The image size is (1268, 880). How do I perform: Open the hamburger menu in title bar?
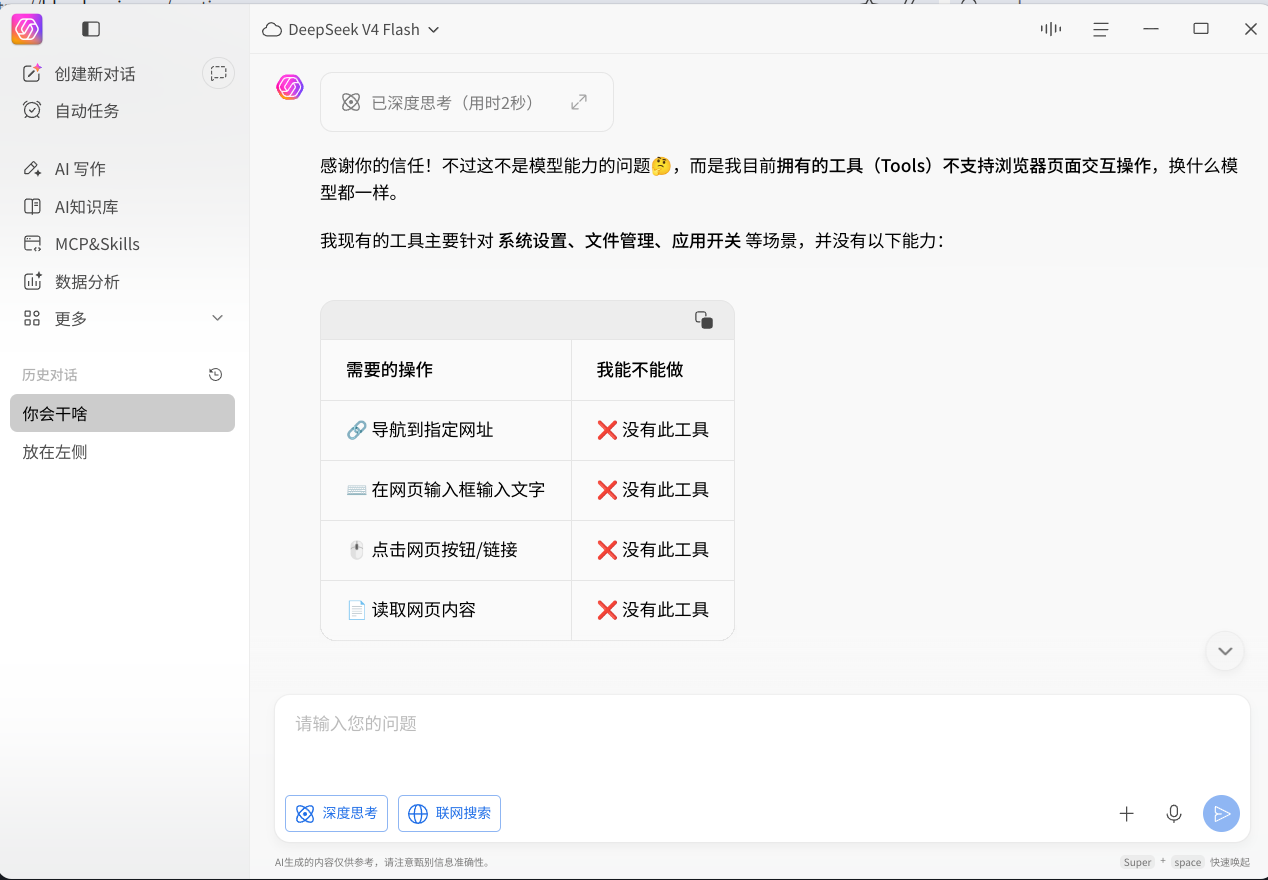(1101, 29)
